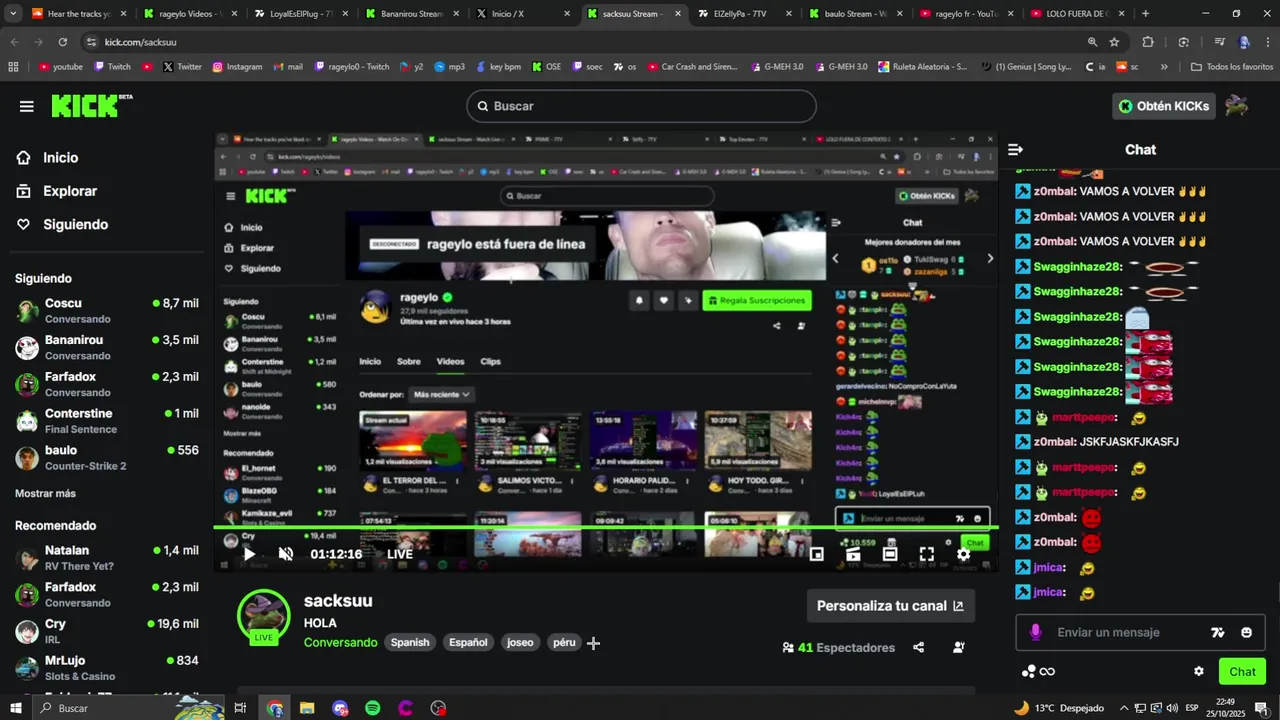Click the Buscar search box
The height and width of the screenshot is (720, 1280).
coord(641,106)
